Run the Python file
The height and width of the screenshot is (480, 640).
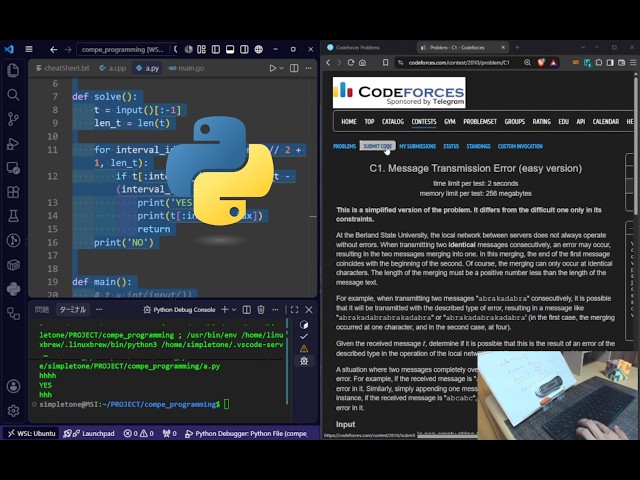pos(272,68)
